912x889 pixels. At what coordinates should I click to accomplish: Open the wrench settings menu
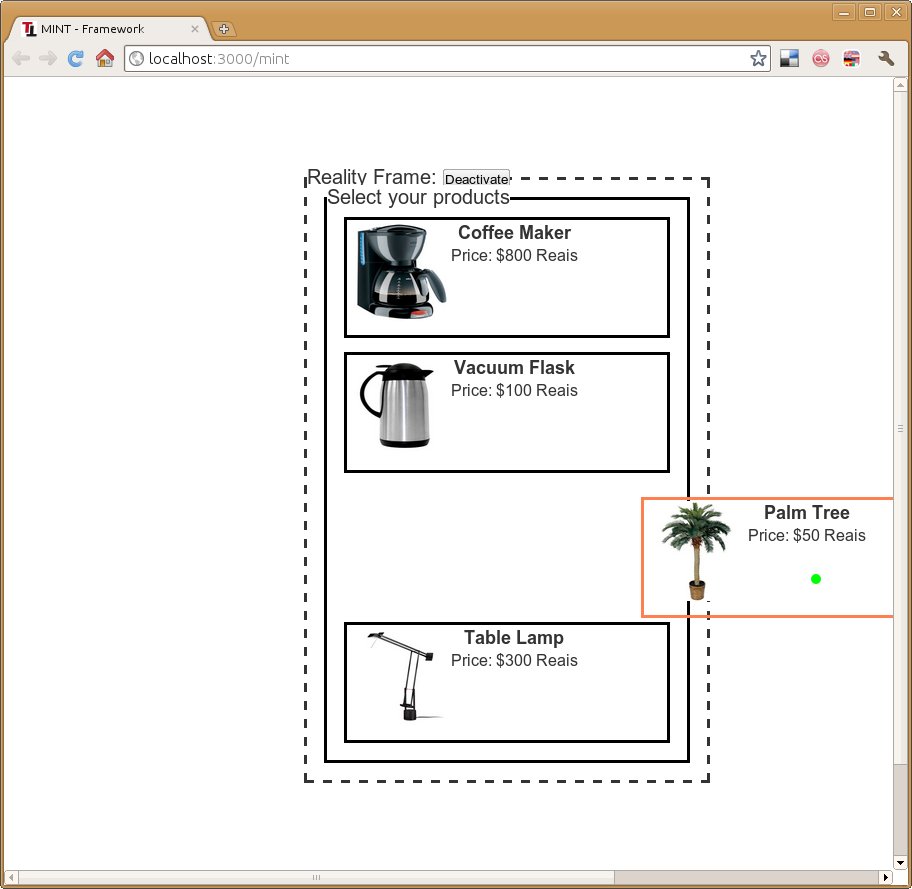click(885, 59)
